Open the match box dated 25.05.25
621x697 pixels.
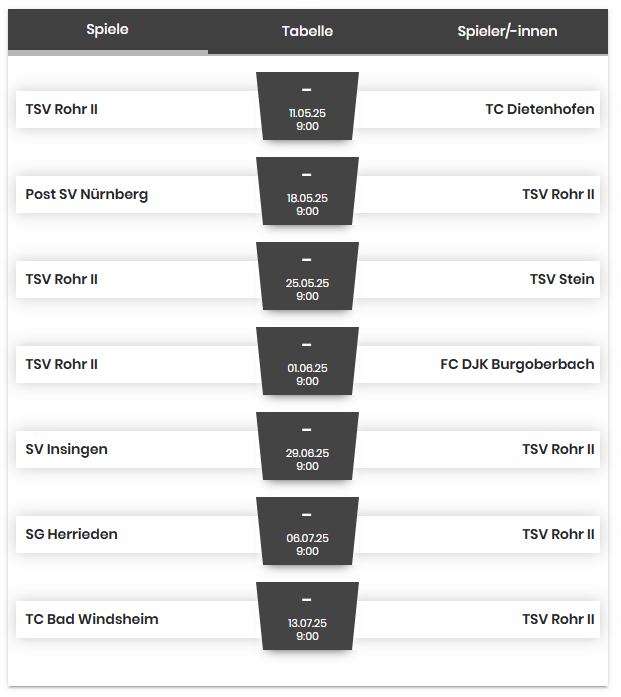point(307,277)
